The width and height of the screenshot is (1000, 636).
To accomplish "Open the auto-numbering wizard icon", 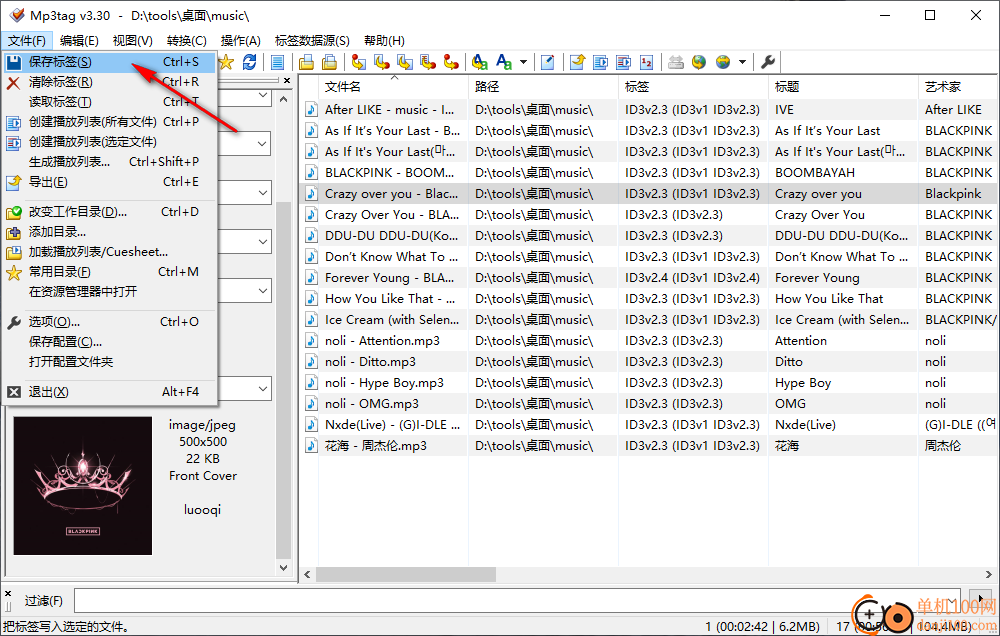I will pos(647,62).
